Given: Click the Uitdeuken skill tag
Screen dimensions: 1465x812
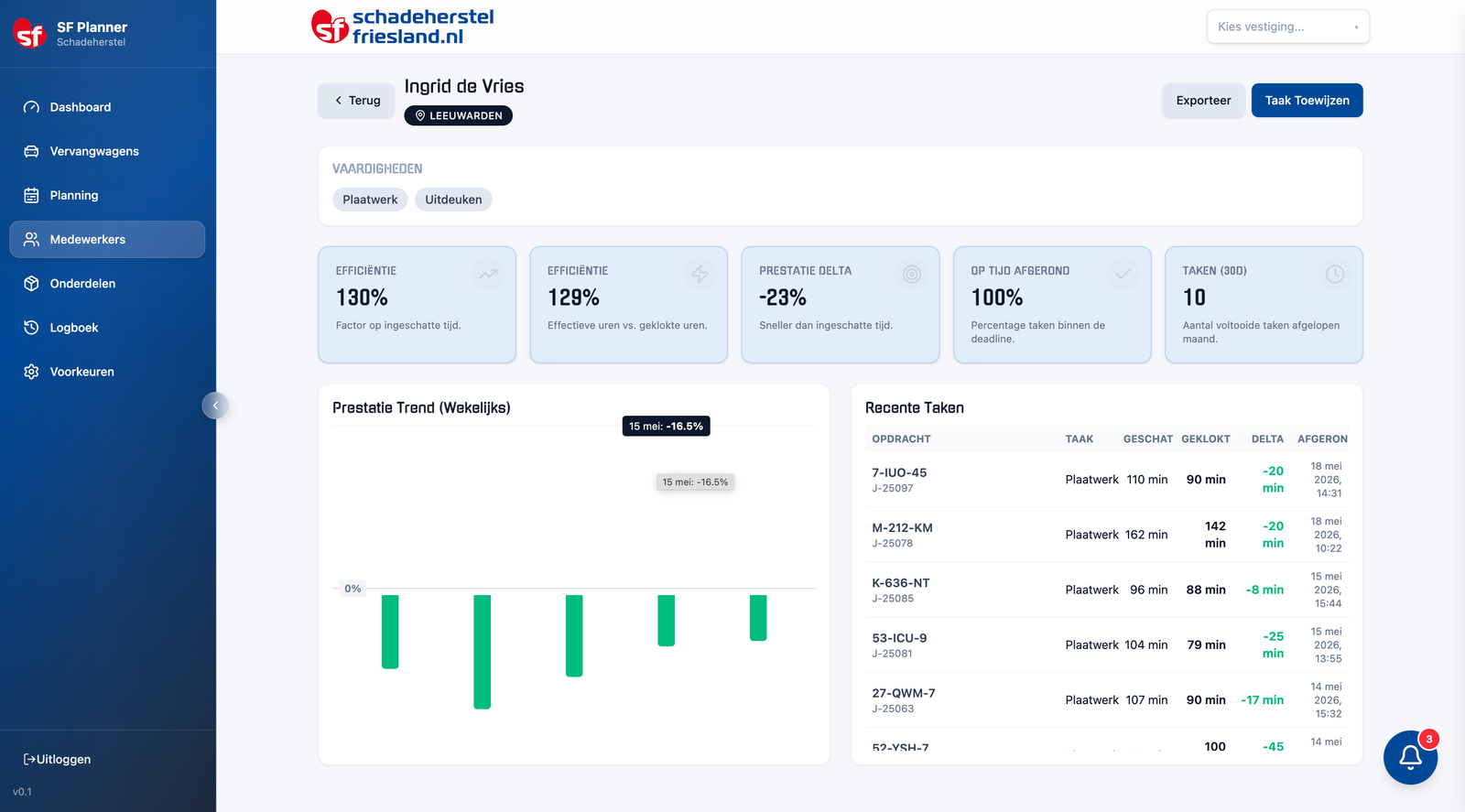Looking at the screenshot, I should [453, 200].
